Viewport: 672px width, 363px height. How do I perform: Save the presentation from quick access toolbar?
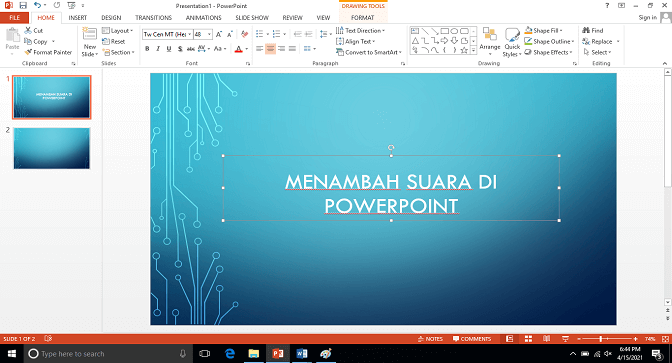(23, 6)
